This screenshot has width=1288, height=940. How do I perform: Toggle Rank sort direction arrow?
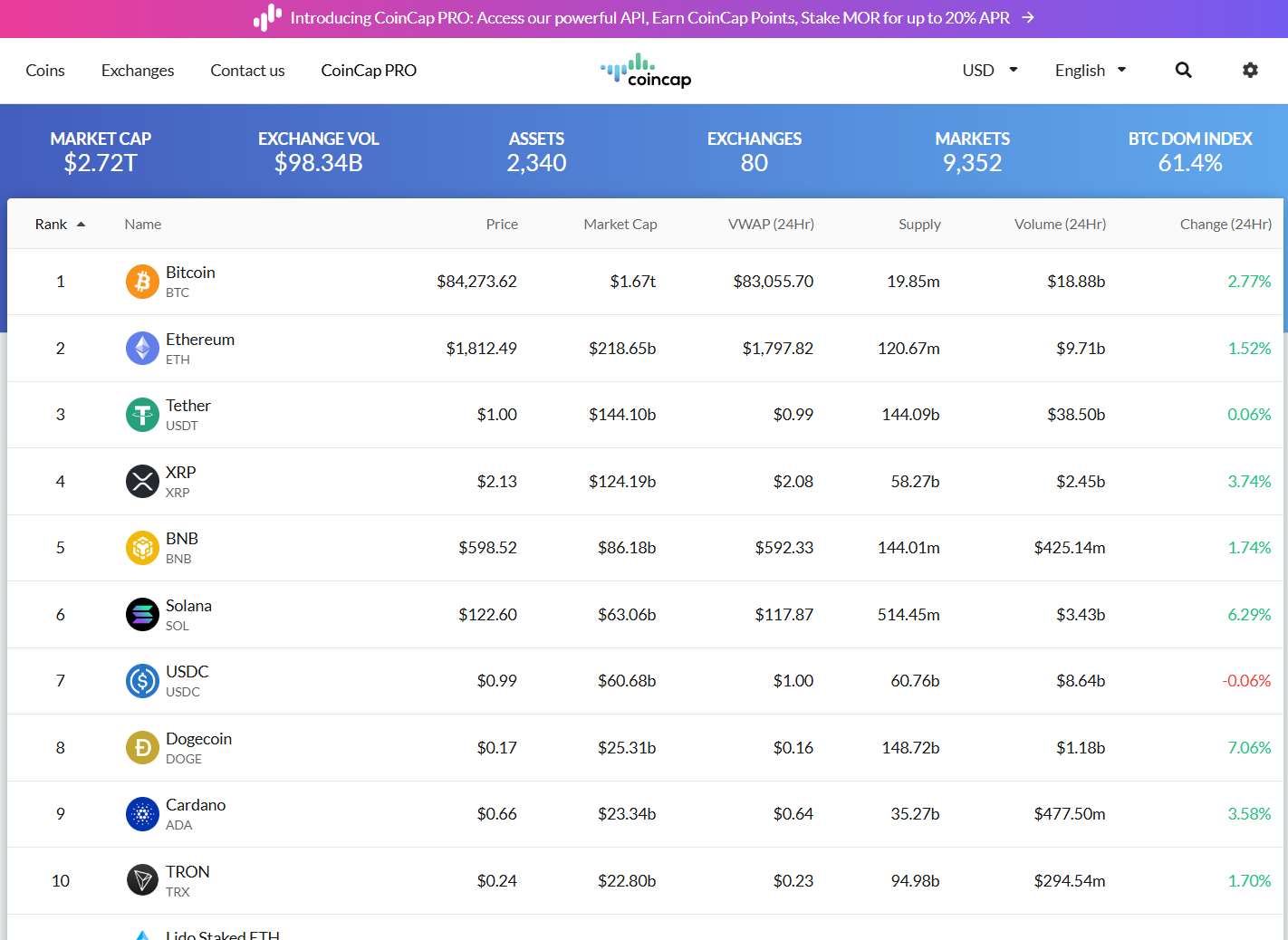tap(81, 225)
